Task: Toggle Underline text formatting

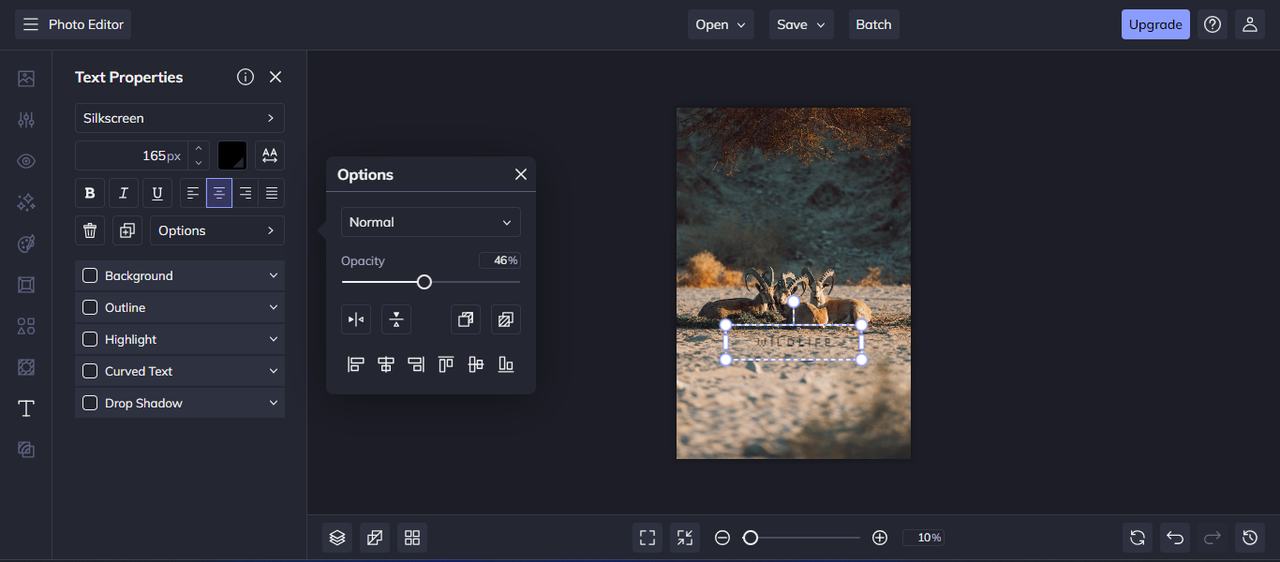Action: pos(157,193)
